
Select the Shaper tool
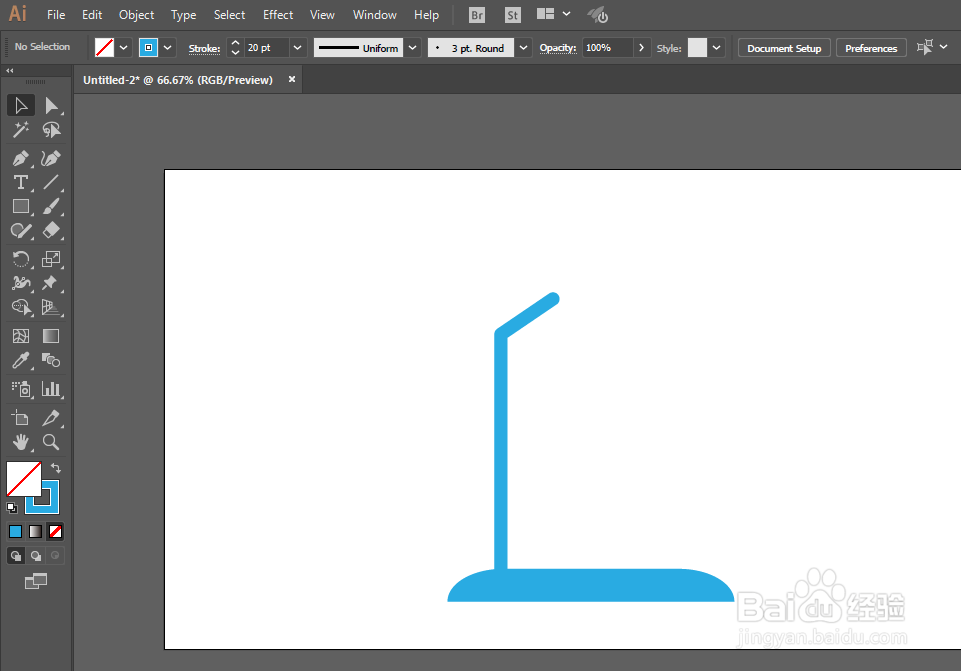click(21, 230)
